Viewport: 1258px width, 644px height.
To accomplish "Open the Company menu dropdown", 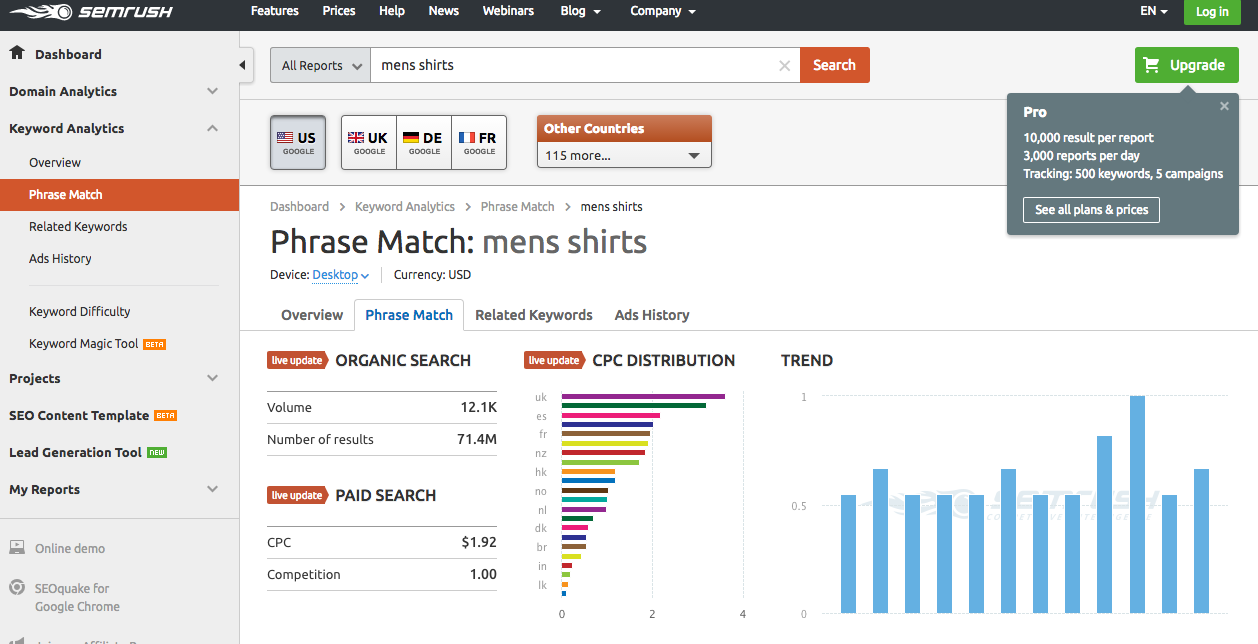I will point(663,11).
